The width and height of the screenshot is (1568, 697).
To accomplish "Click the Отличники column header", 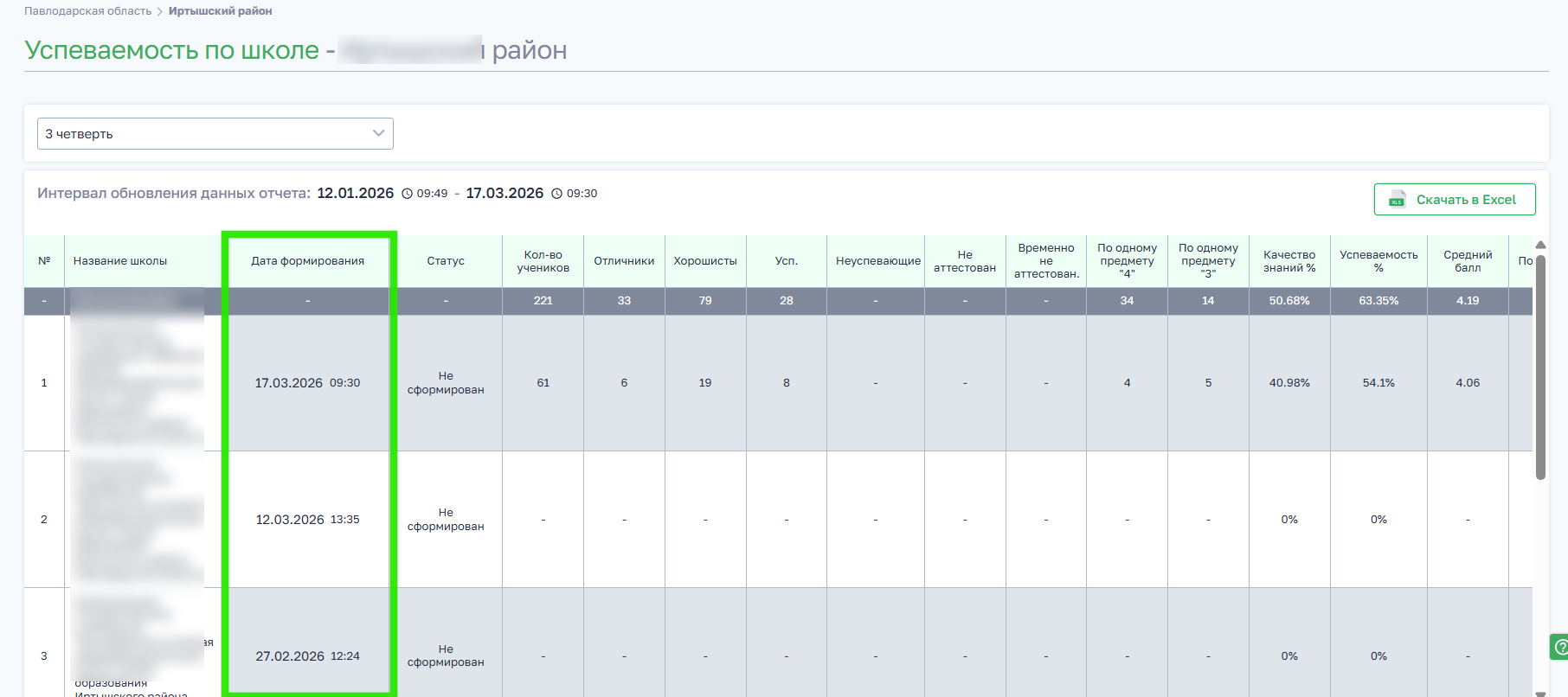I will point(624,261).
